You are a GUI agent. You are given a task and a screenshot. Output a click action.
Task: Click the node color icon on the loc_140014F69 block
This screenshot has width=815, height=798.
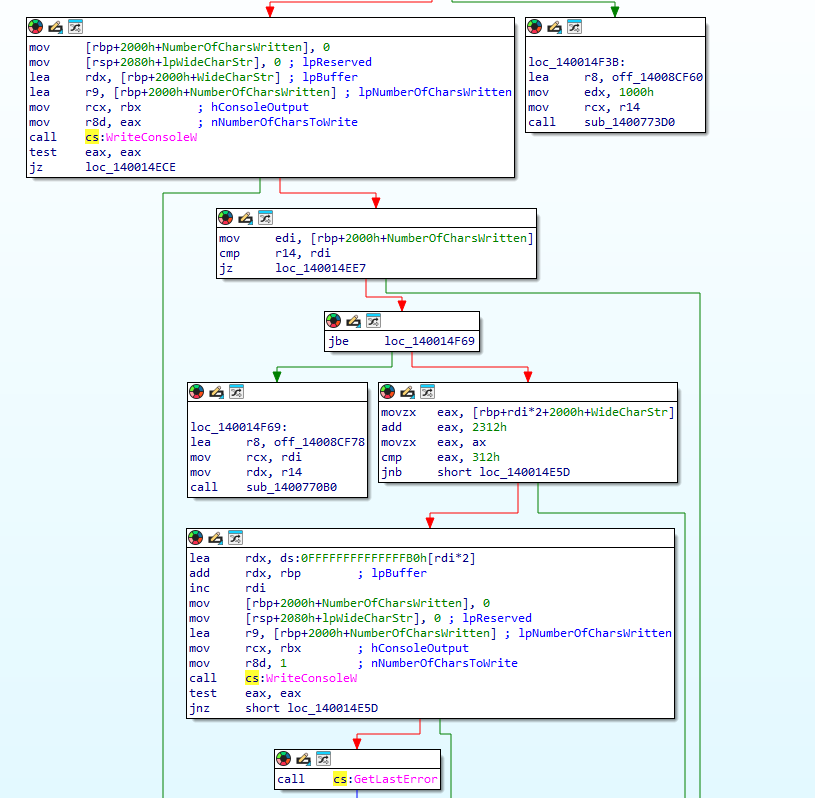tap(197, 391)
